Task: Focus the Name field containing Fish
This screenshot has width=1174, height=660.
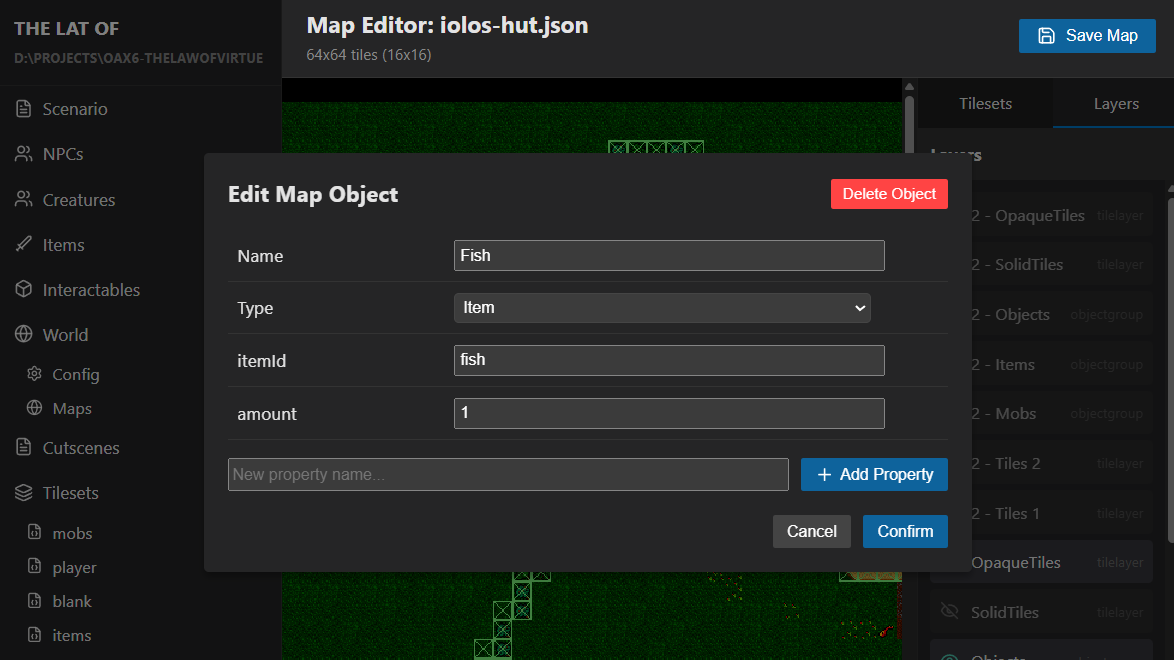Action: point(669,255)
